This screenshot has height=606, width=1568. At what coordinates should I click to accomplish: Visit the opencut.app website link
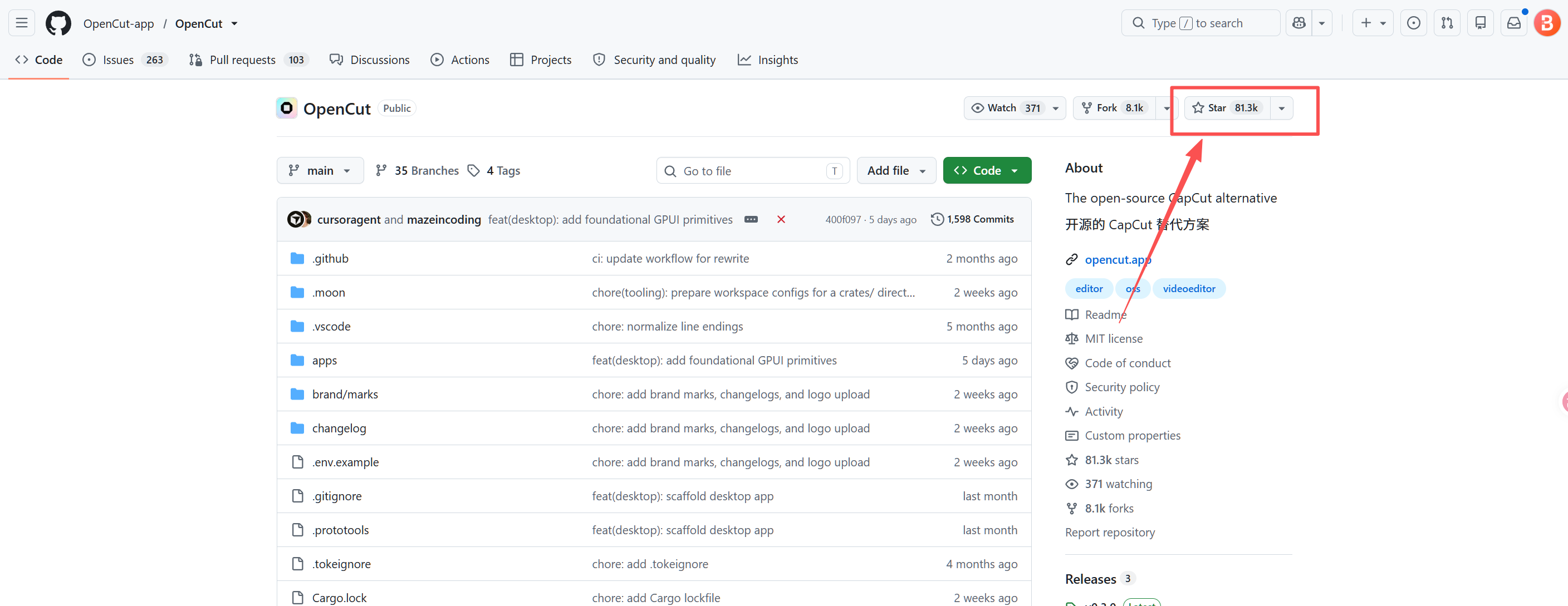tap(1118, 260)
